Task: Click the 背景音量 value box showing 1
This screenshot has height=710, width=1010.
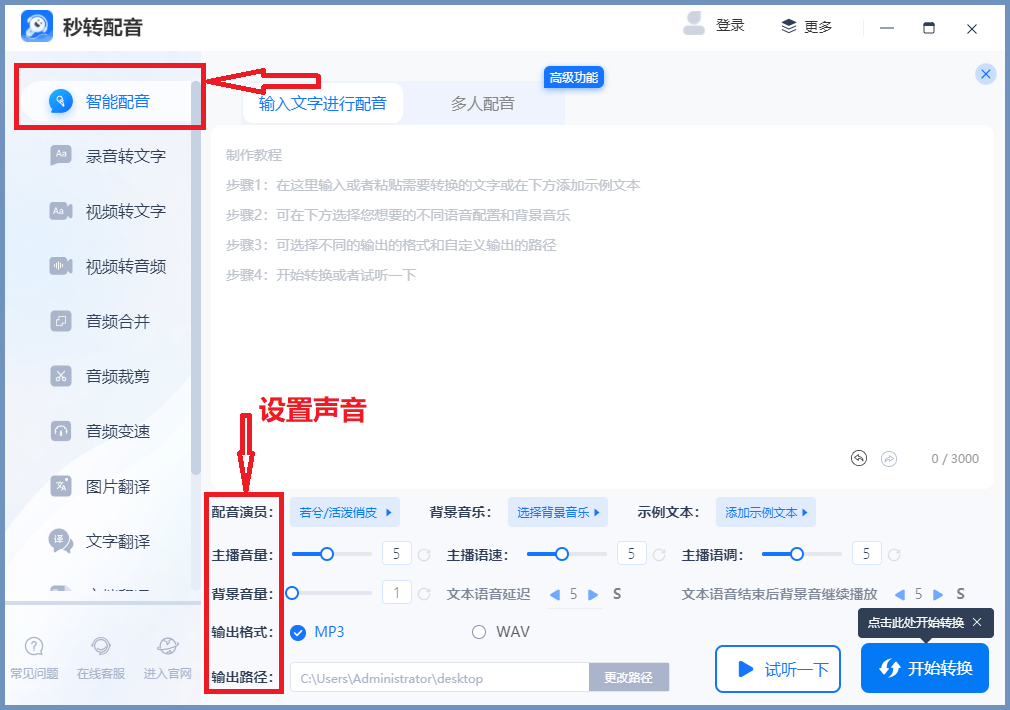Action: [397, 593]
